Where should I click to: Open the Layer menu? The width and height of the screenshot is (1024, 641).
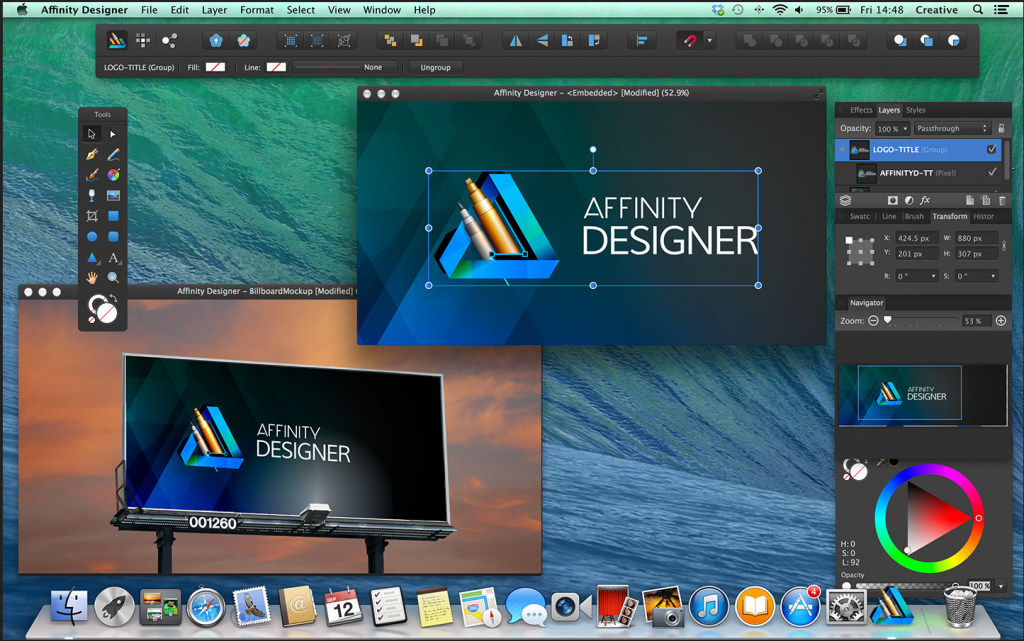click(x=214, y=10)
